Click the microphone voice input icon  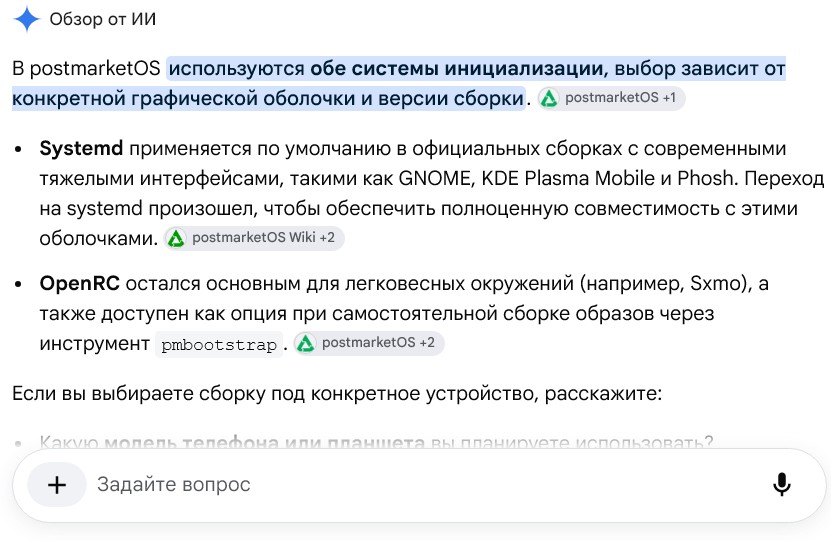click(x=782, y=484)
